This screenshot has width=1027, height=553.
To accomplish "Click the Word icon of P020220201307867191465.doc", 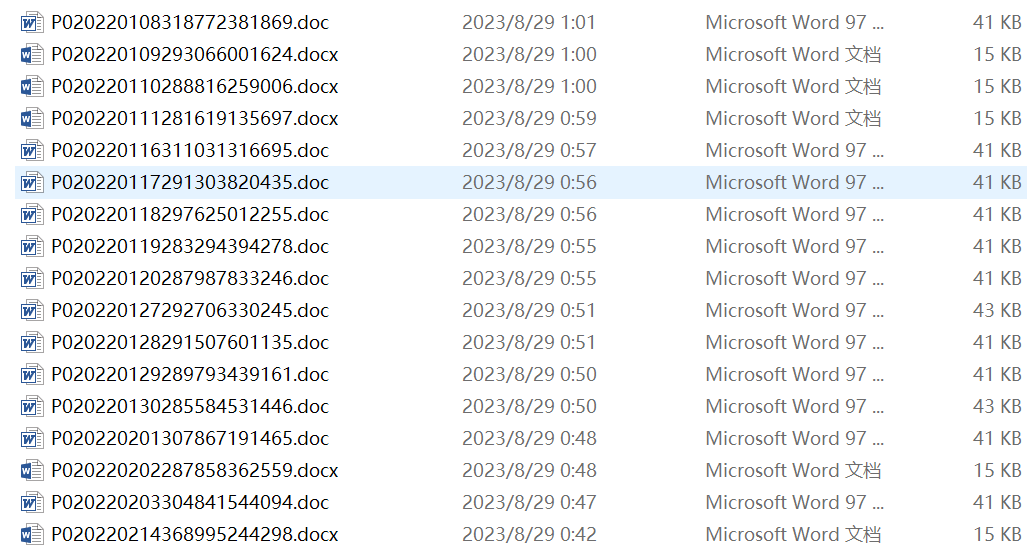I will (x=32, y=438).
